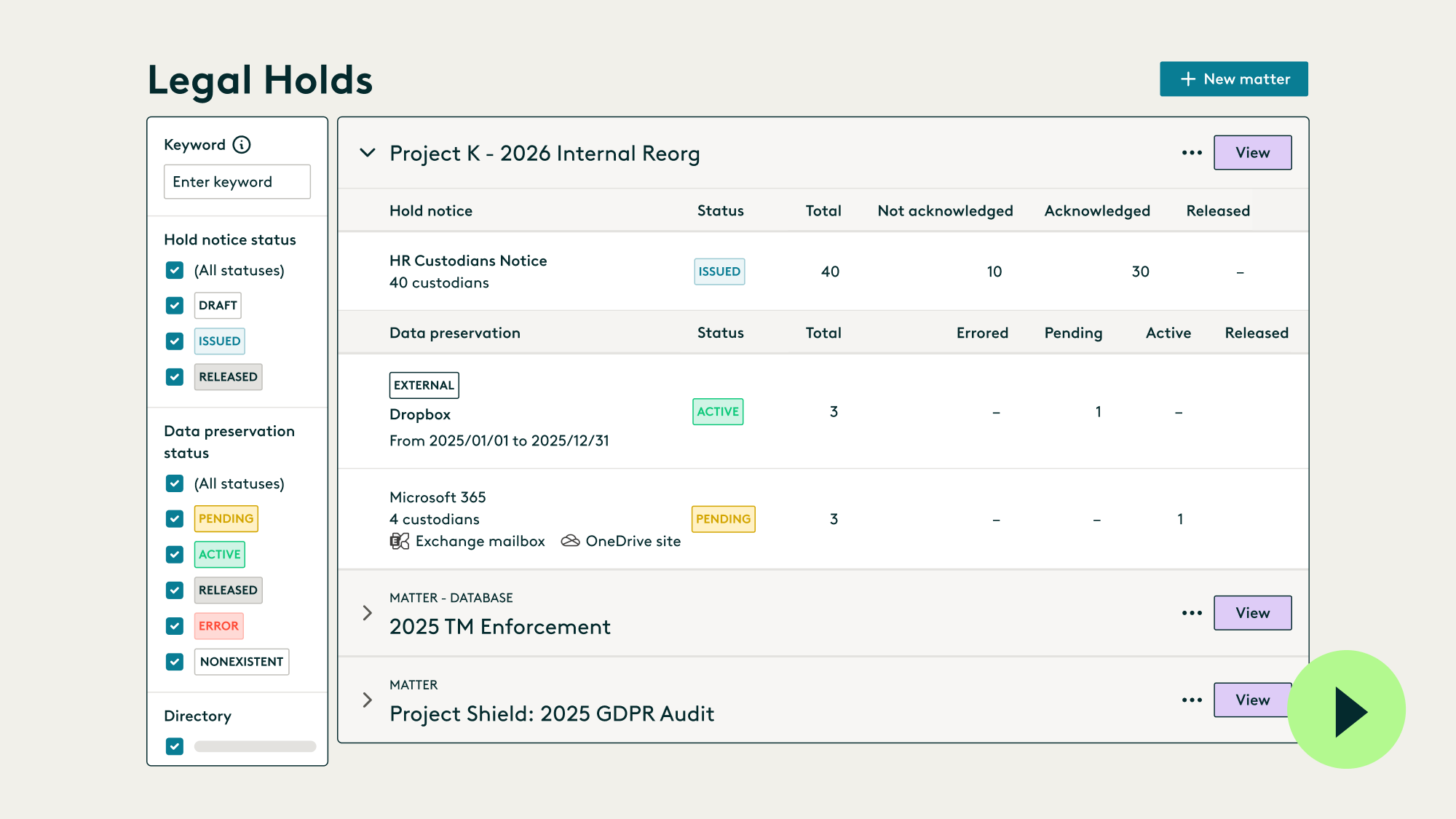Click the NONEXISTENT status badge
Screen dimensions: 1456x819
tap(242, 662)
